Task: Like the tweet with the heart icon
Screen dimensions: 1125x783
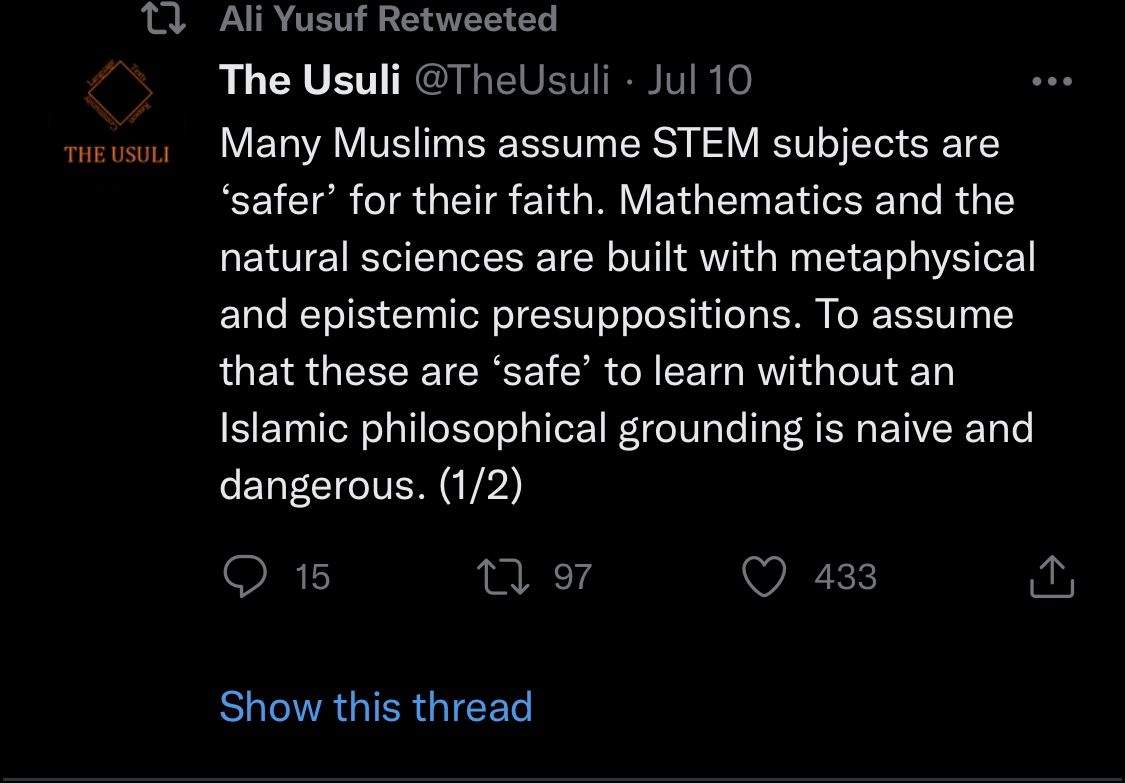Action: click(764, 576)
